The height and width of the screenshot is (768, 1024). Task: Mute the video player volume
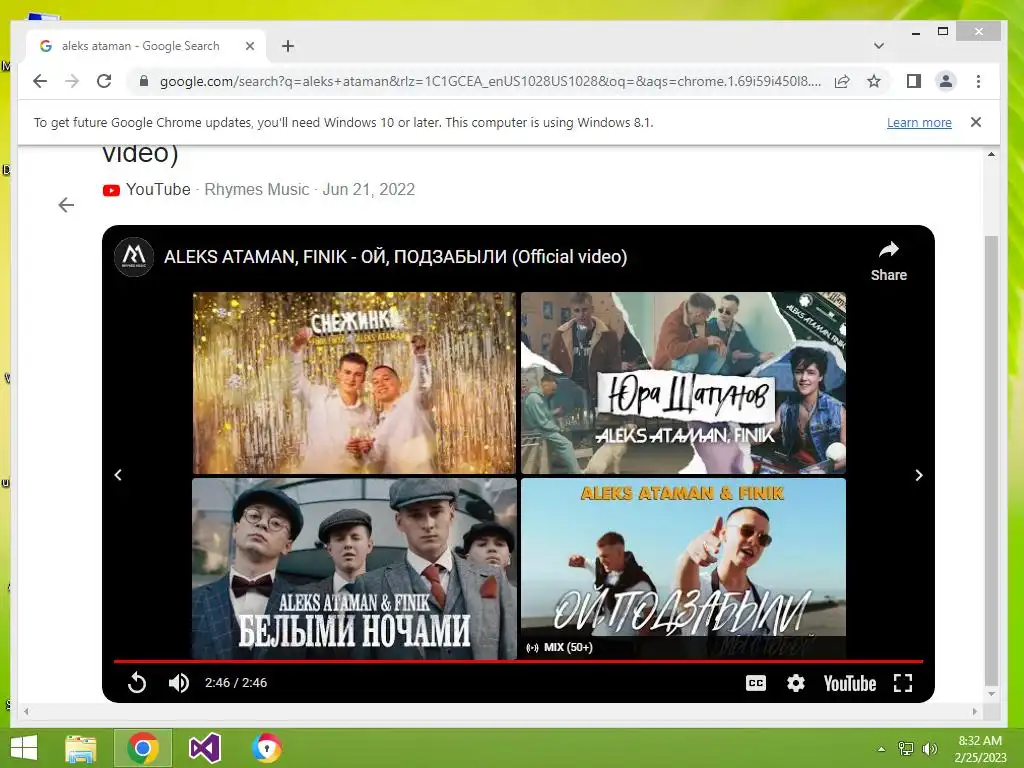(x=178, y=682)
